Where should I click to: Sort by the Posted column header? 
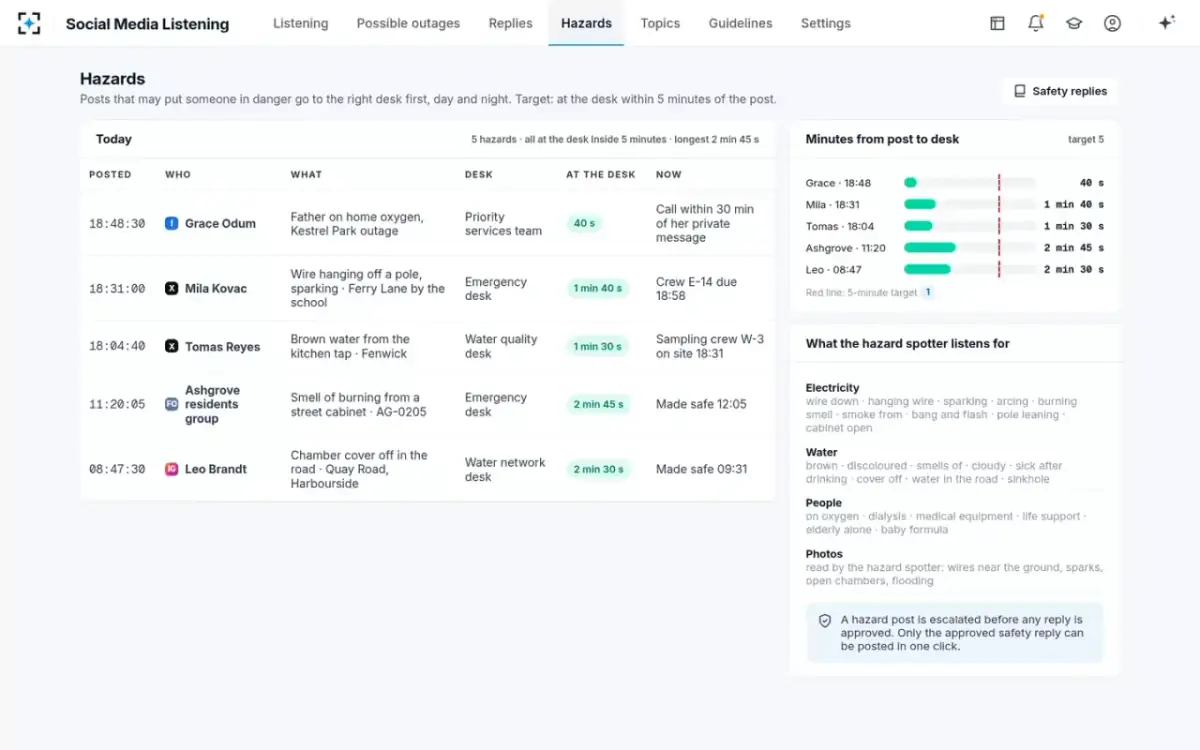click(110, 174)
